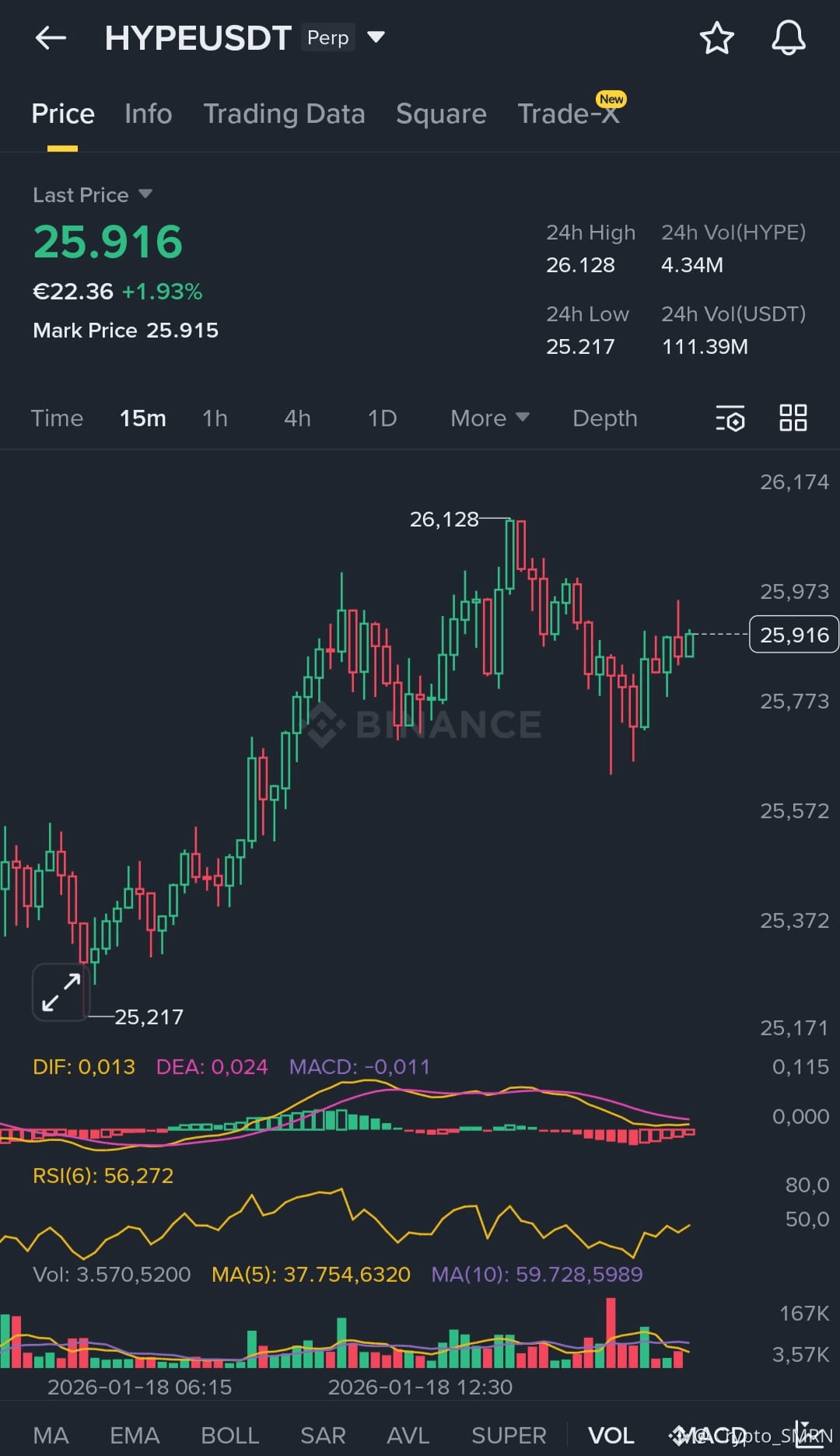Click the MA(5): 37.754,6320 volume label
Screen dimensions: 840x1456
point(311,1275)
